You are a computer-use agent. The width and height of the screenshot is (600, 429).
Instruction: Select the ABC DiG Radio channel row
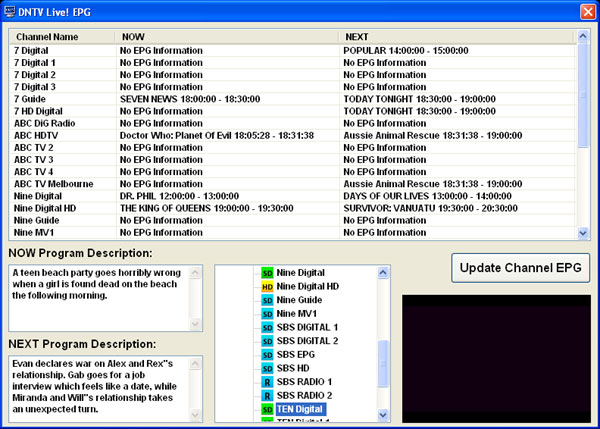click(x=293, y=123)
